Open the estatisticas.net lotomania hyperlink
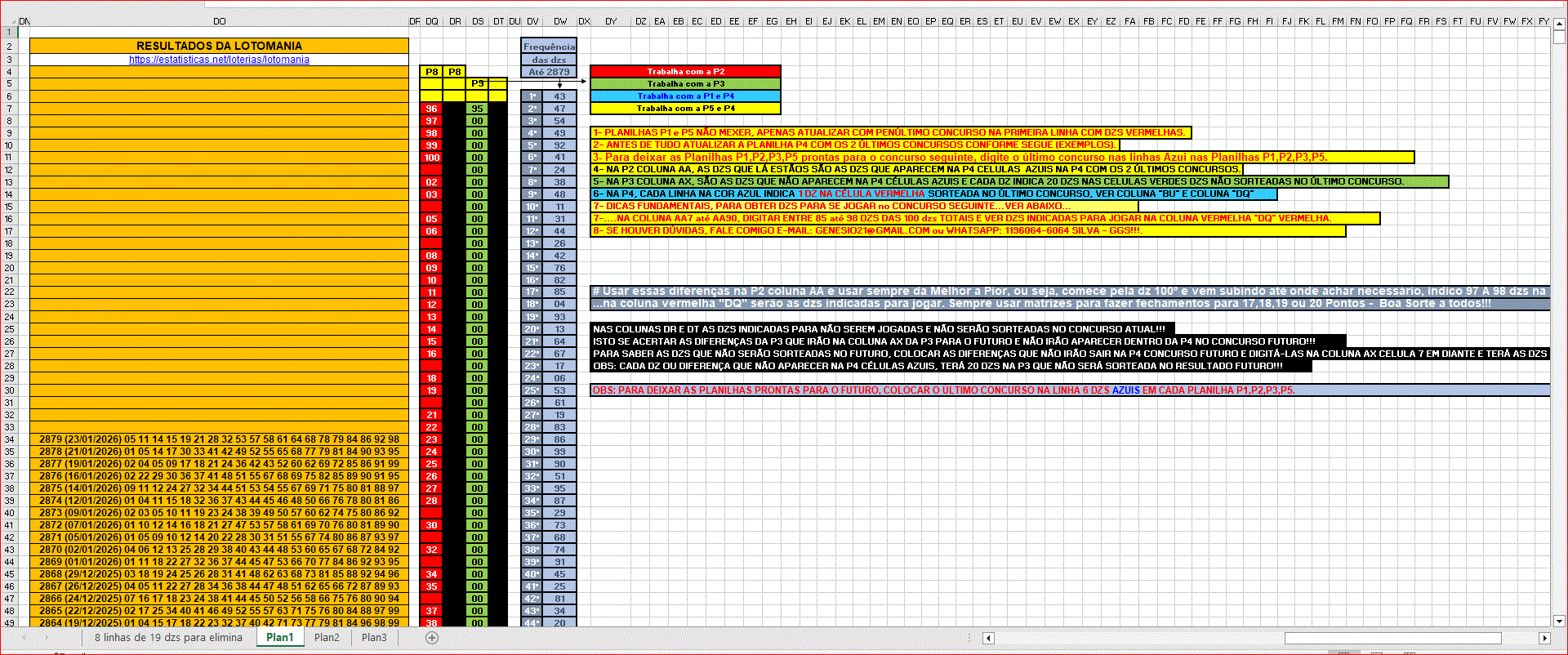Viewport: 1568px width, 655px height. pyautogui.click(x=219, y=60)
